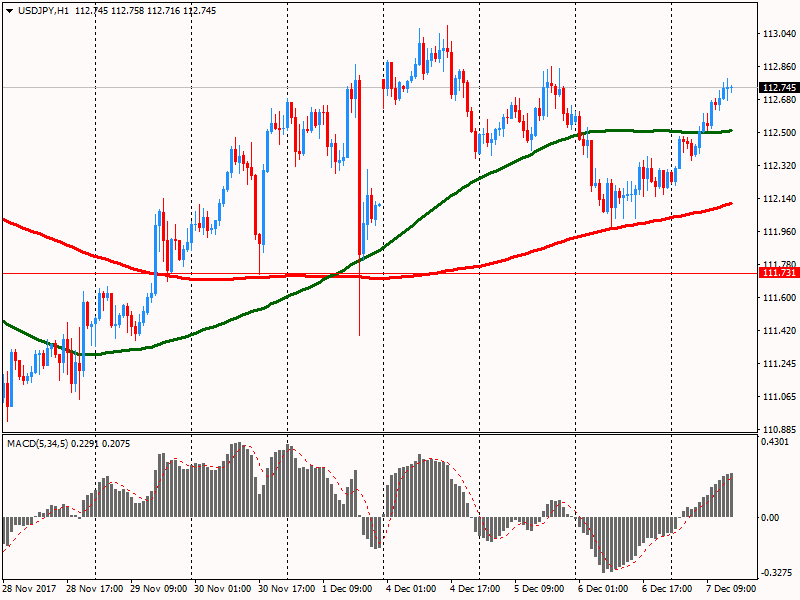Click the dropdown triangle beside USDJPY,H1
The width and height of the screenshot is (800, 600).
8,8
